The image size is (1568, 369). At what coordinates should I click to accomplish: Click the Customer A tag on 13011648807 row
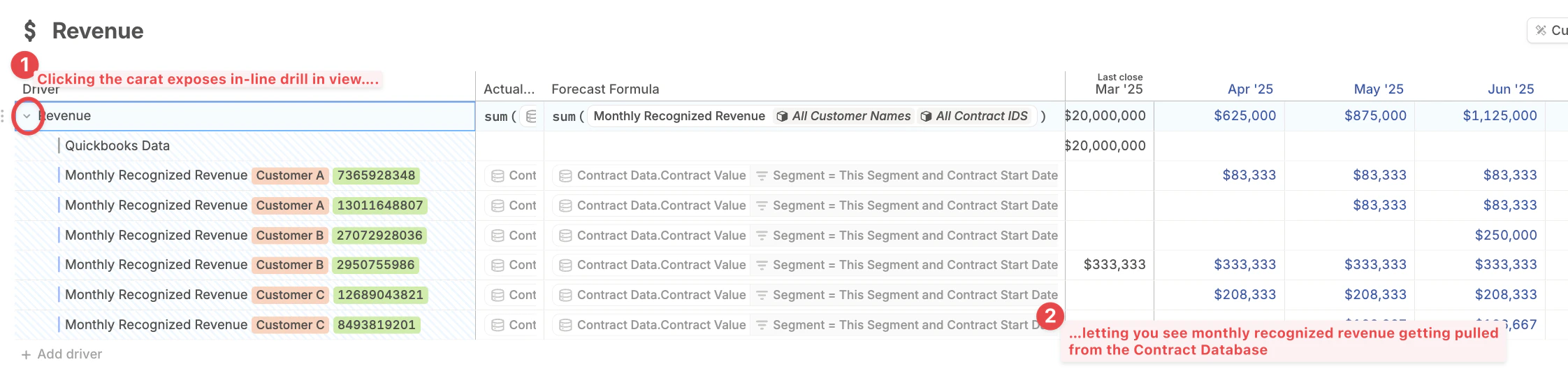tap(290, 205)
